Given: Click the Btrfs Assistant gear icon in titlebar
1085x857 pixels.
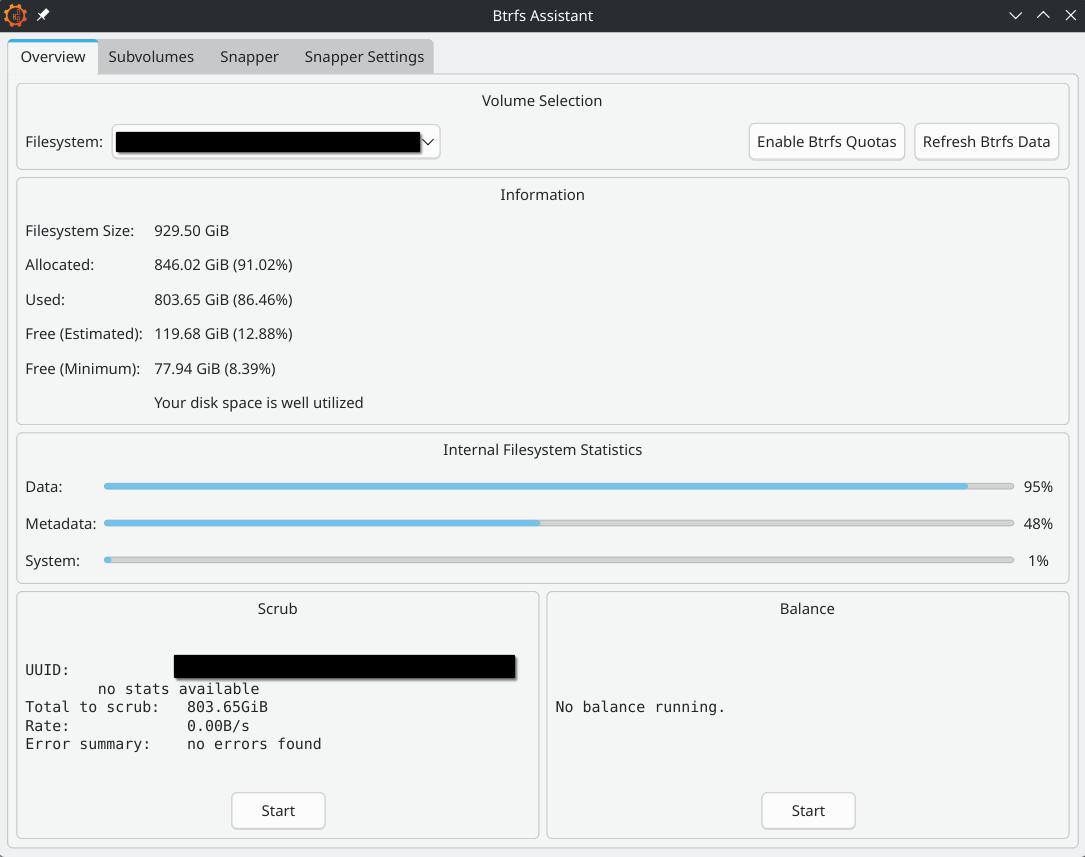Looking at the screenshot, I should (x=16, y=15).
